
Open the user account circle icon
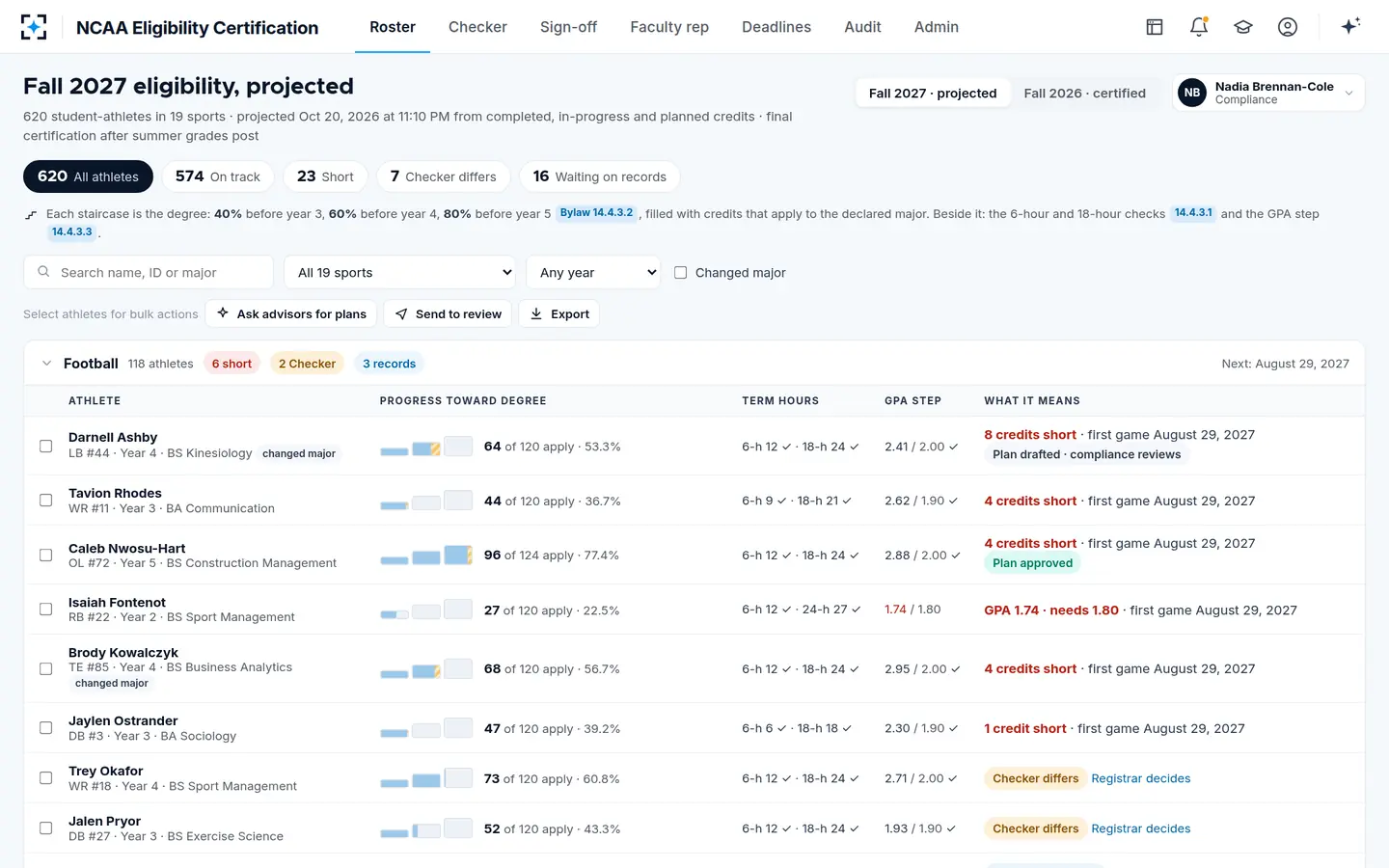[1288, 27]
